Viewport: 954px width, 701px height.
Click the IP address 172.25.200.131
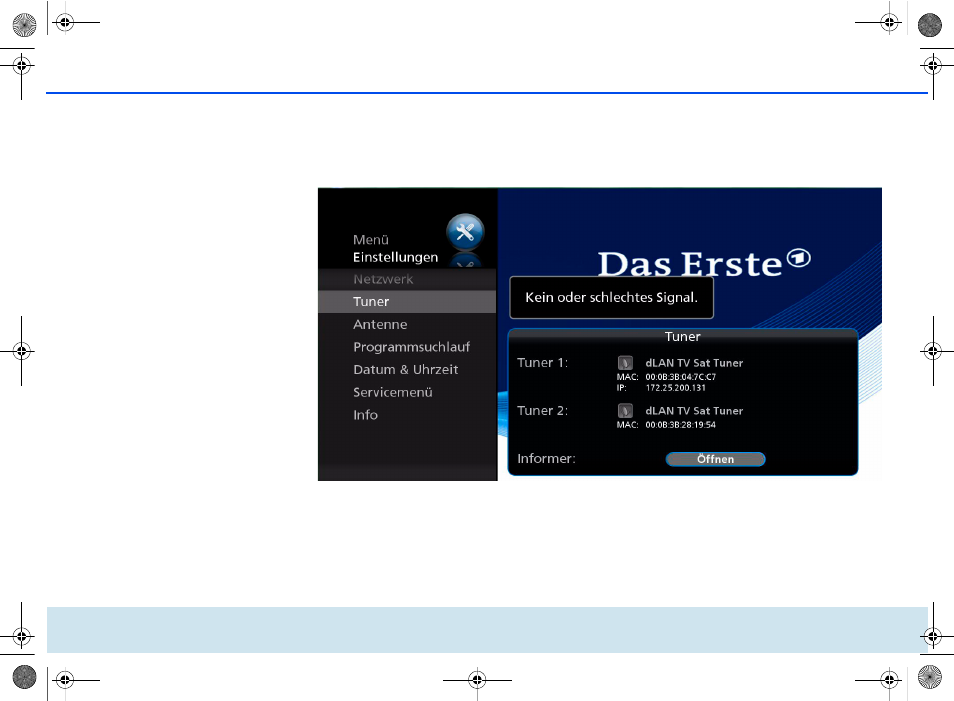(x=675, y=387)
